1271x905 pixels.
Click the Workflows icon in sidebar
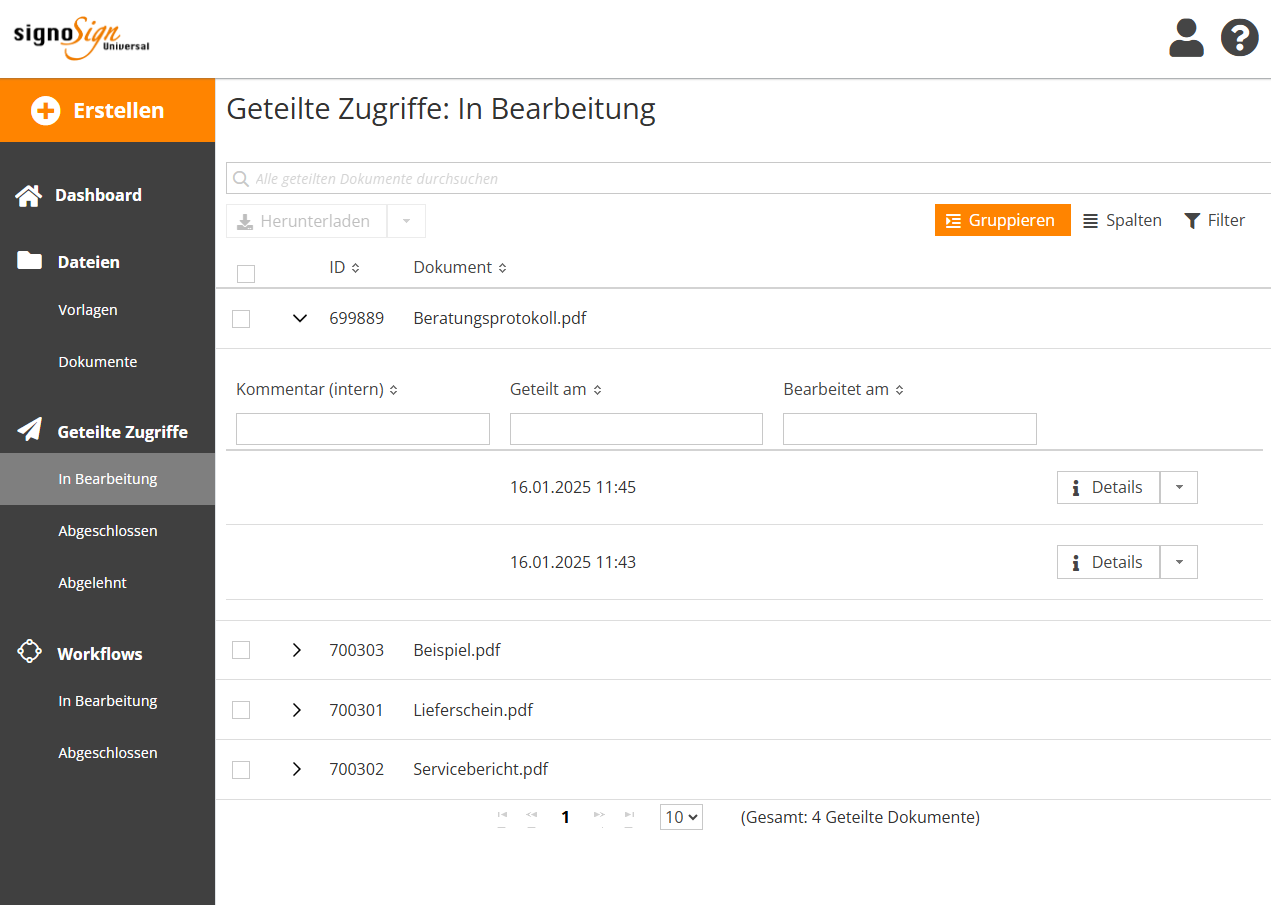pos(29,652)
